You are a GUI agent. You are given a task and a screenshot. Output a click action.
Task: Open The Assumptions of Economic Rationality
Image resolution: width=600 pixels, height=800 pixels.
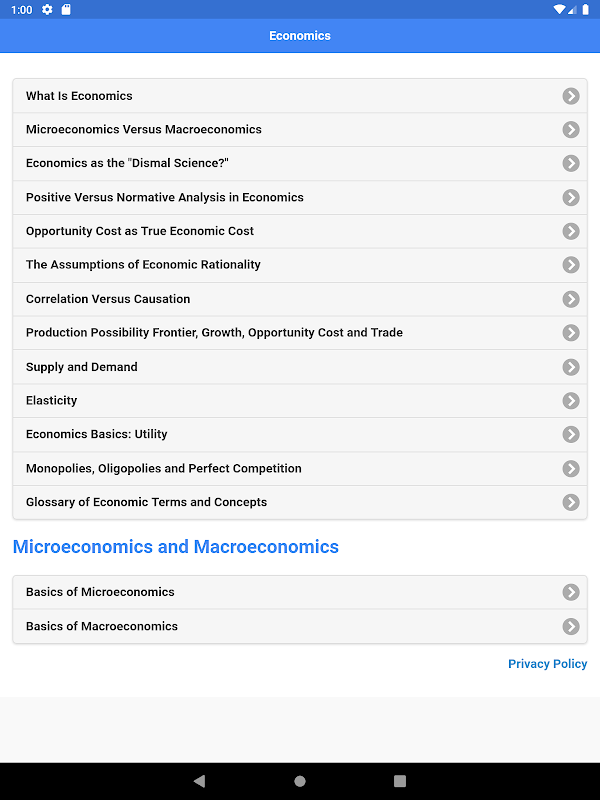point(143,265)
